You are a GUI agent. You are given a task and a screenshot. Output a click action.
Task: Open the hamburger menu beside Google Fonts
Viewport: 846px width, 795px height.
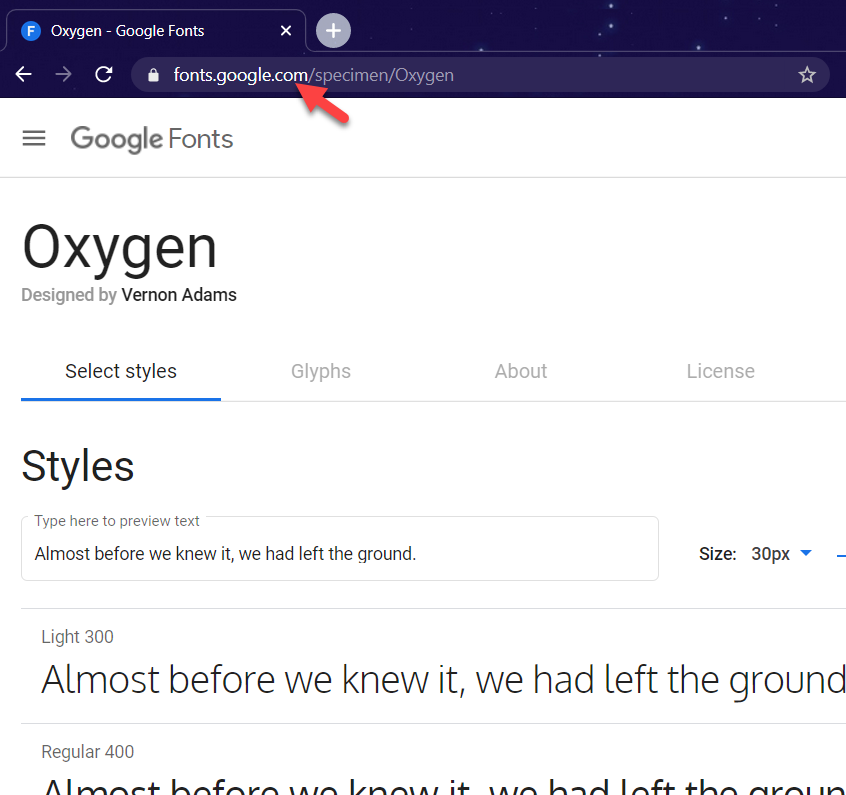[34, 138]
